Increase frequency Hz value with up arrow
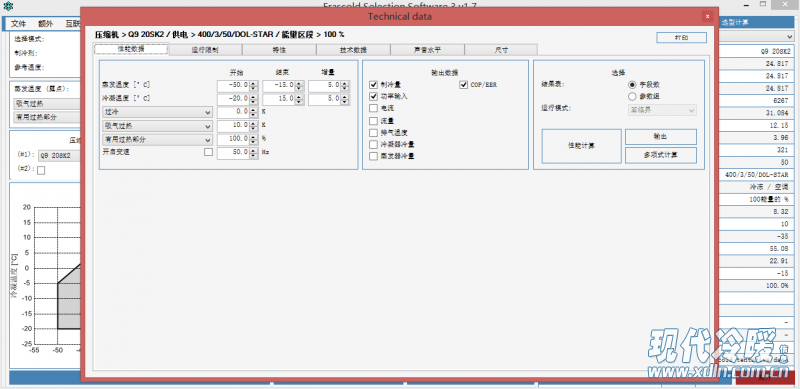The image size is (800, 389). pyautogui.click(x=254, y=150)
